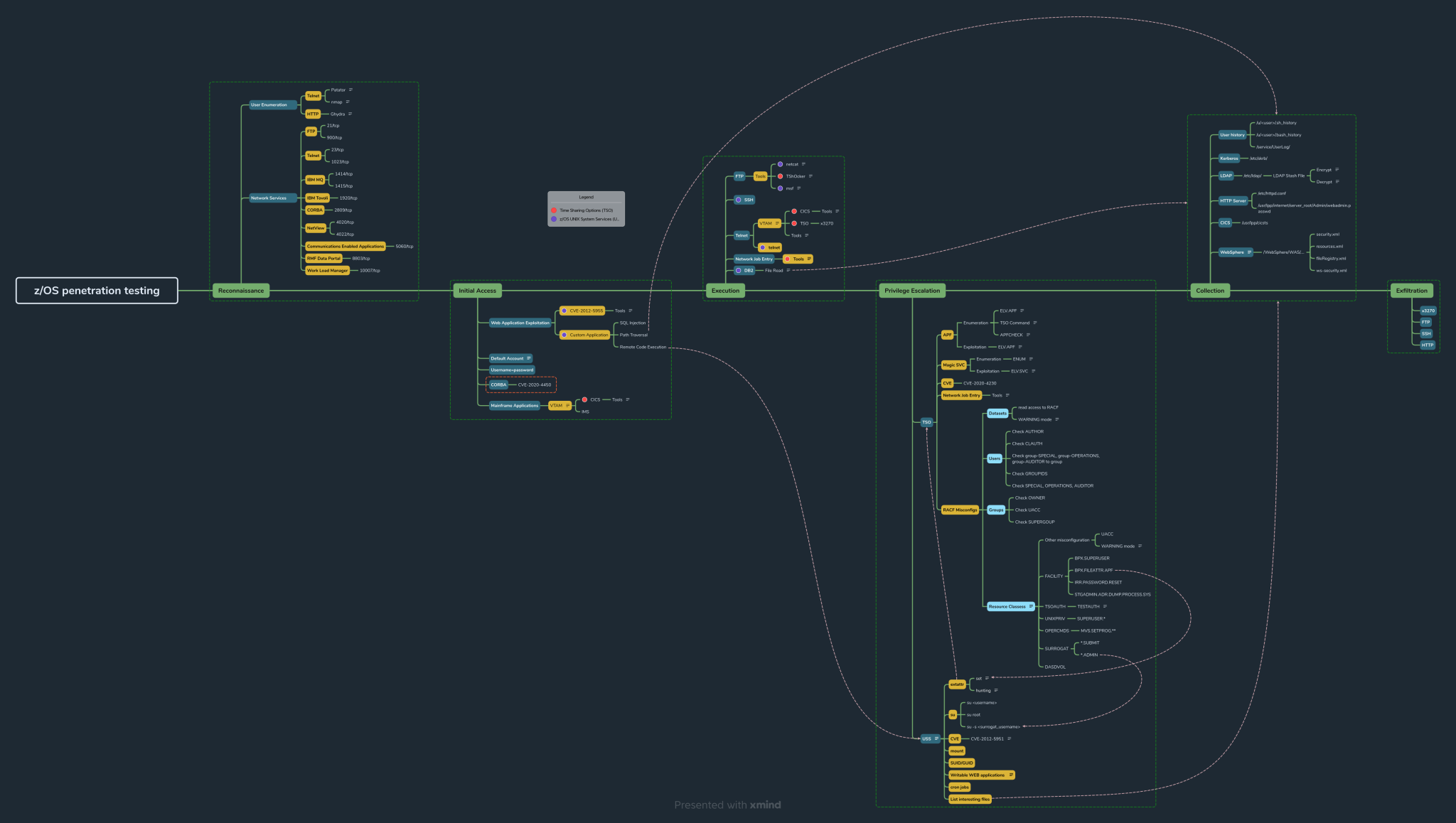Click note icon on Default Account node

pyautogui.click(x=528, y=358)
